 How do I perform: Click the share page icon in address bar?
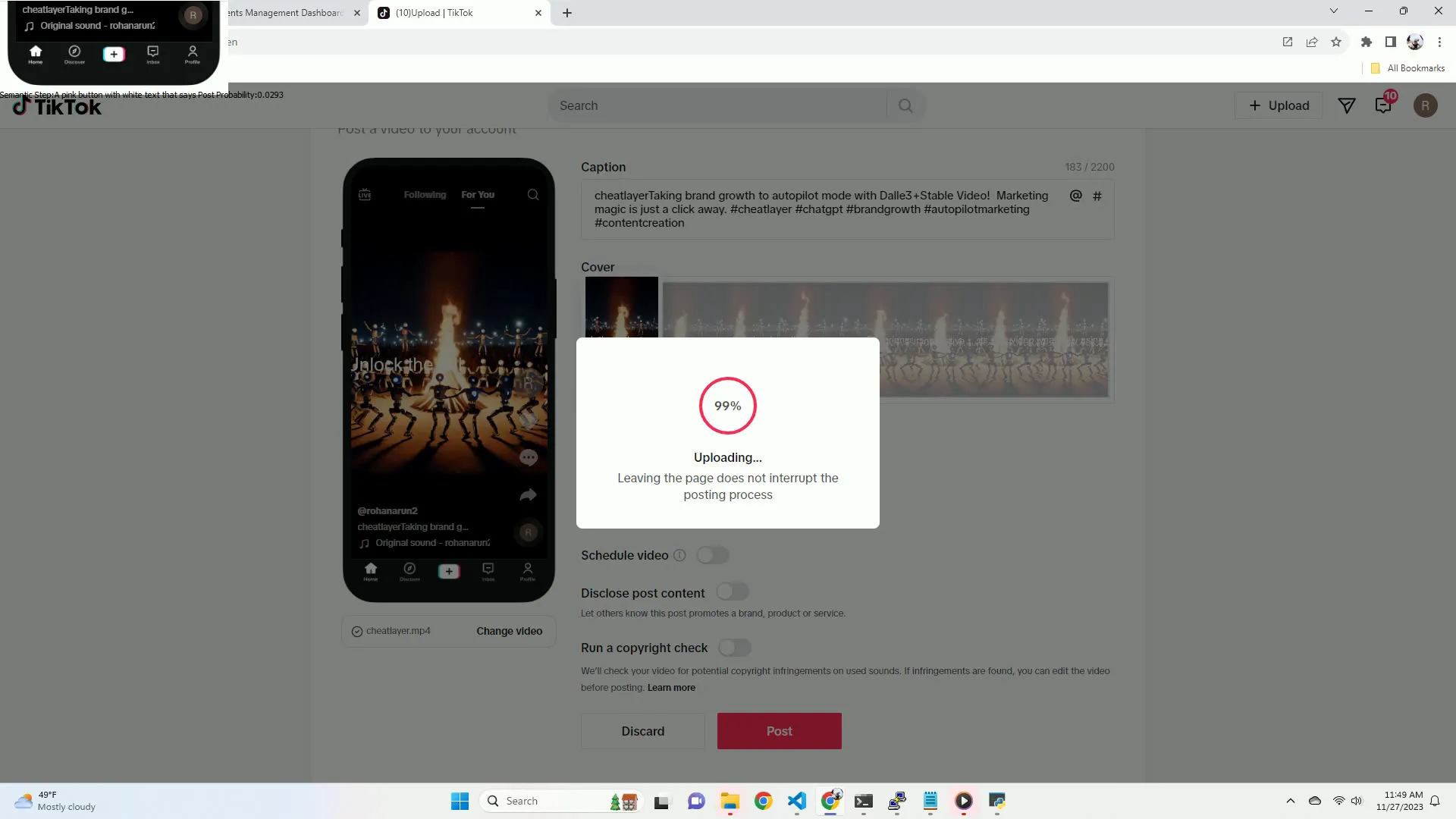pos(1312,42)
